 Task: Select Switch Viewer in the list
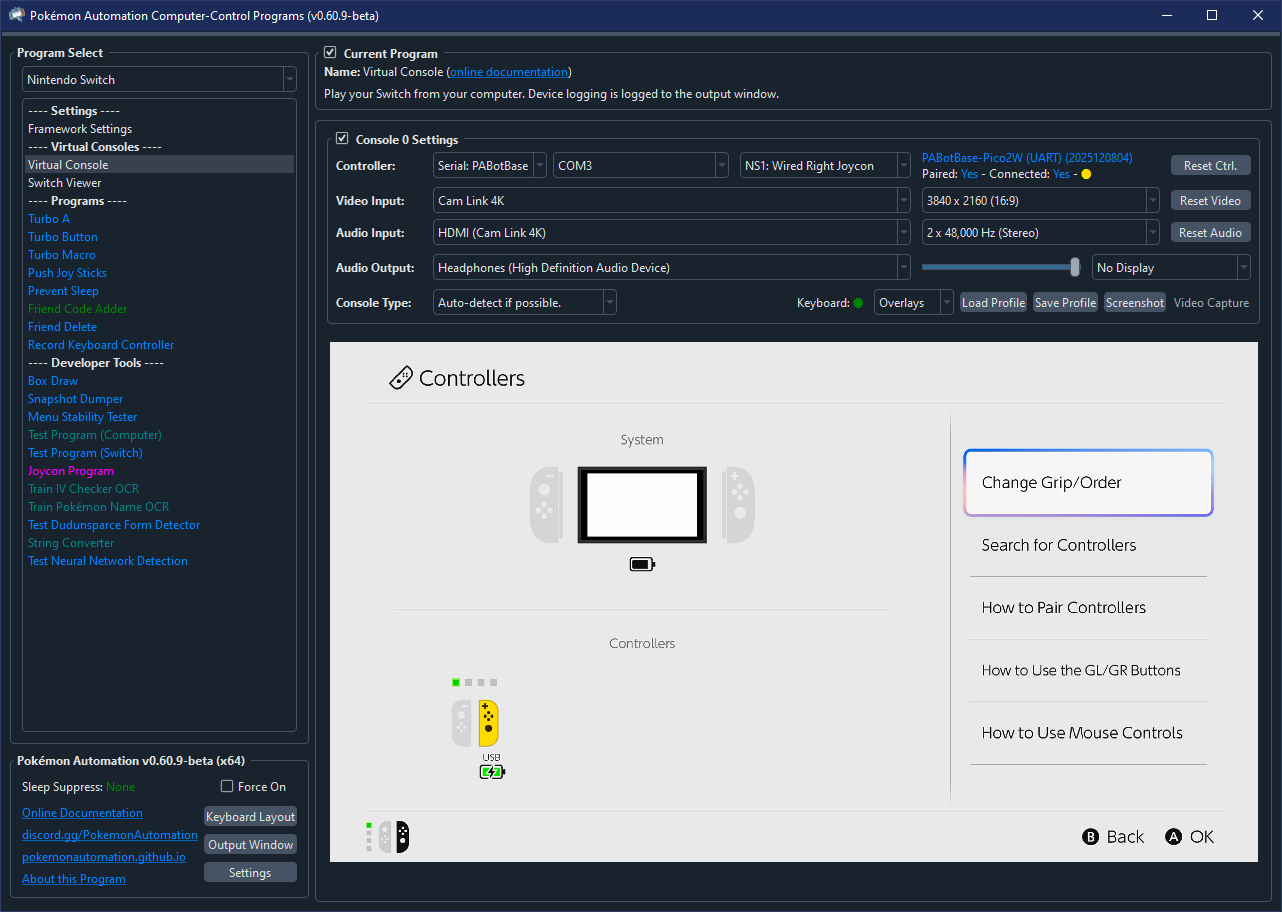click(x=65, y=183)
